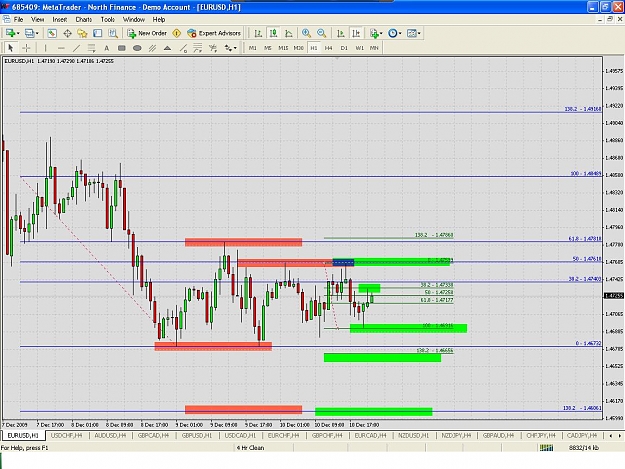625x469 pixels.
Task: Open the Help menu
Action: (159, 20)
